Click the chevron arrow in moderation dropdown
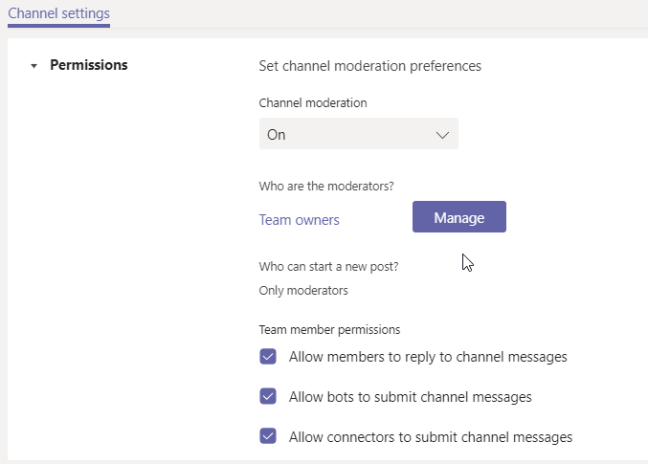 [x=443, y=135]
